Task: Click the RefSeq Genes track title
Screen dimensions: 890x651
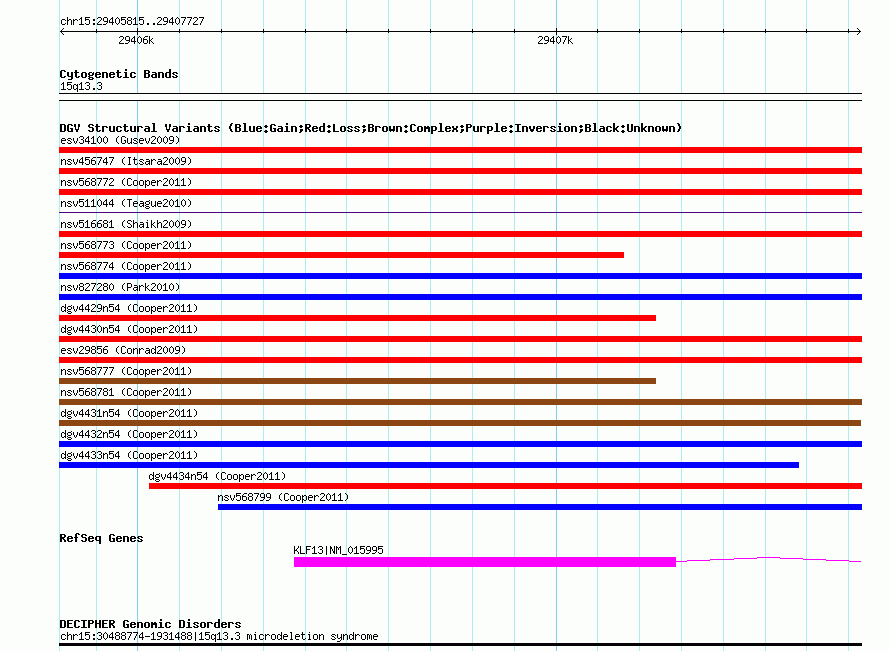Action: point(101,538)
